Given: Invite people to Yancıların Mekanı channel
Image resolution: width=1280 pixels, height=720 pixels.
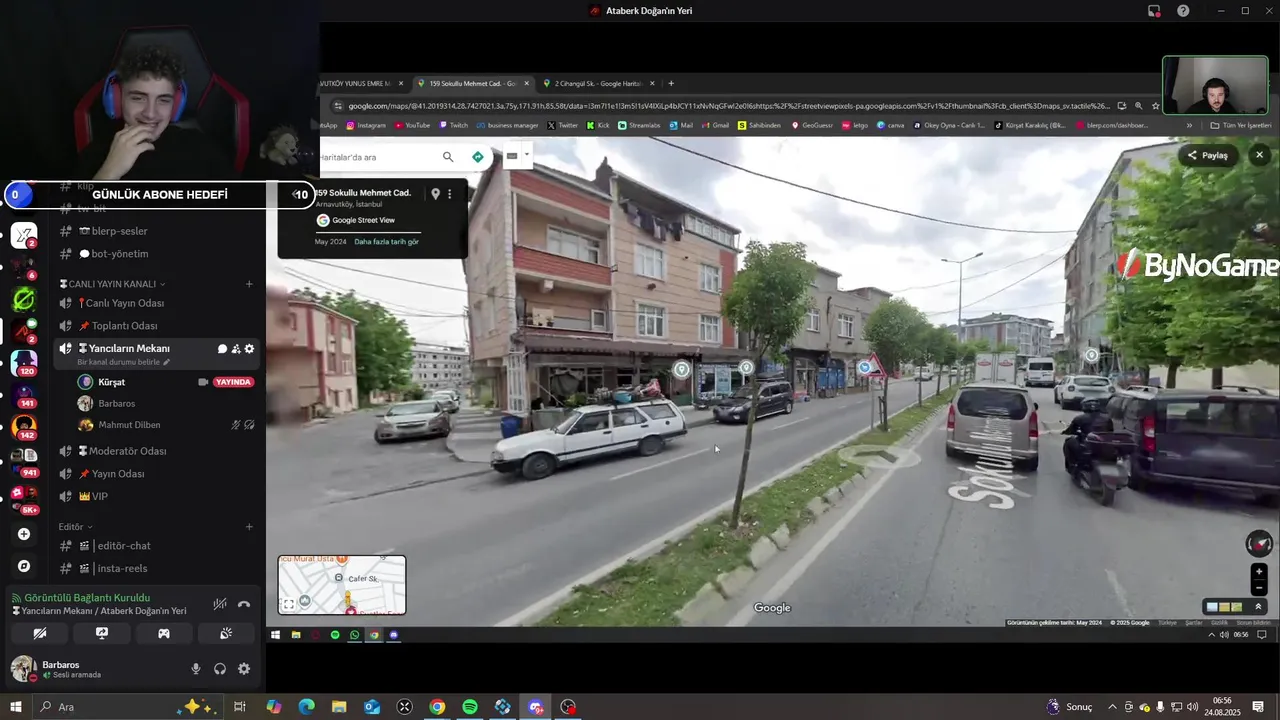Looking at the screenshot, I should point(236,348).
